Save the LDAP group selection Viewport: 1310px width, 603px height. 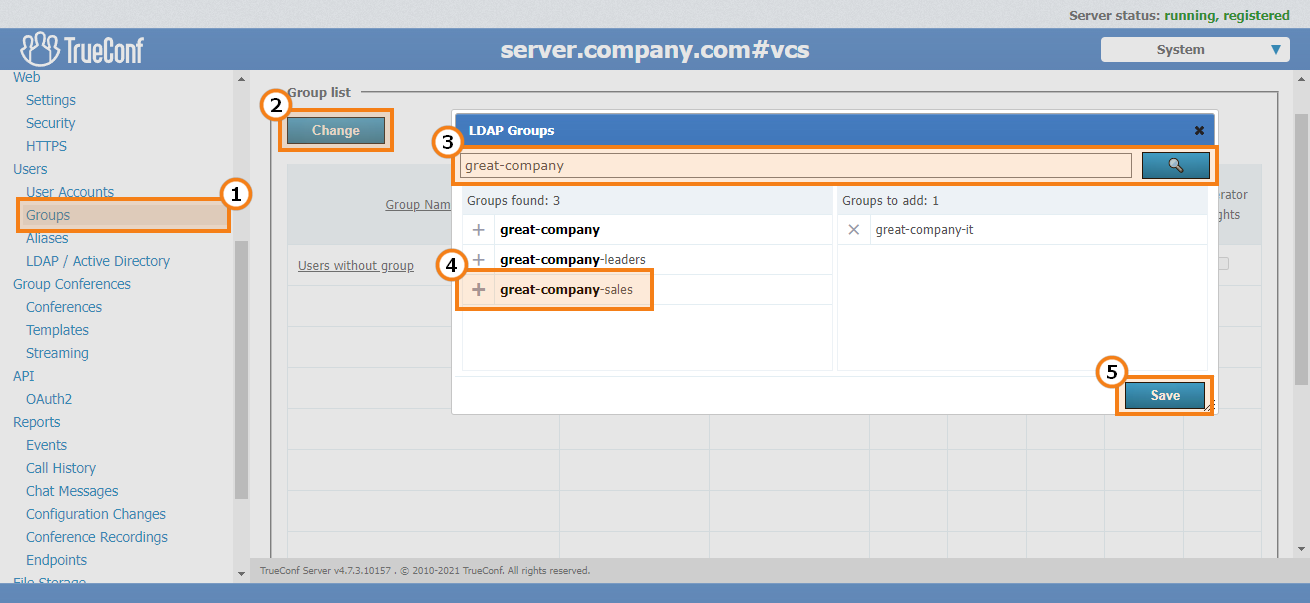pos(1164,395)
